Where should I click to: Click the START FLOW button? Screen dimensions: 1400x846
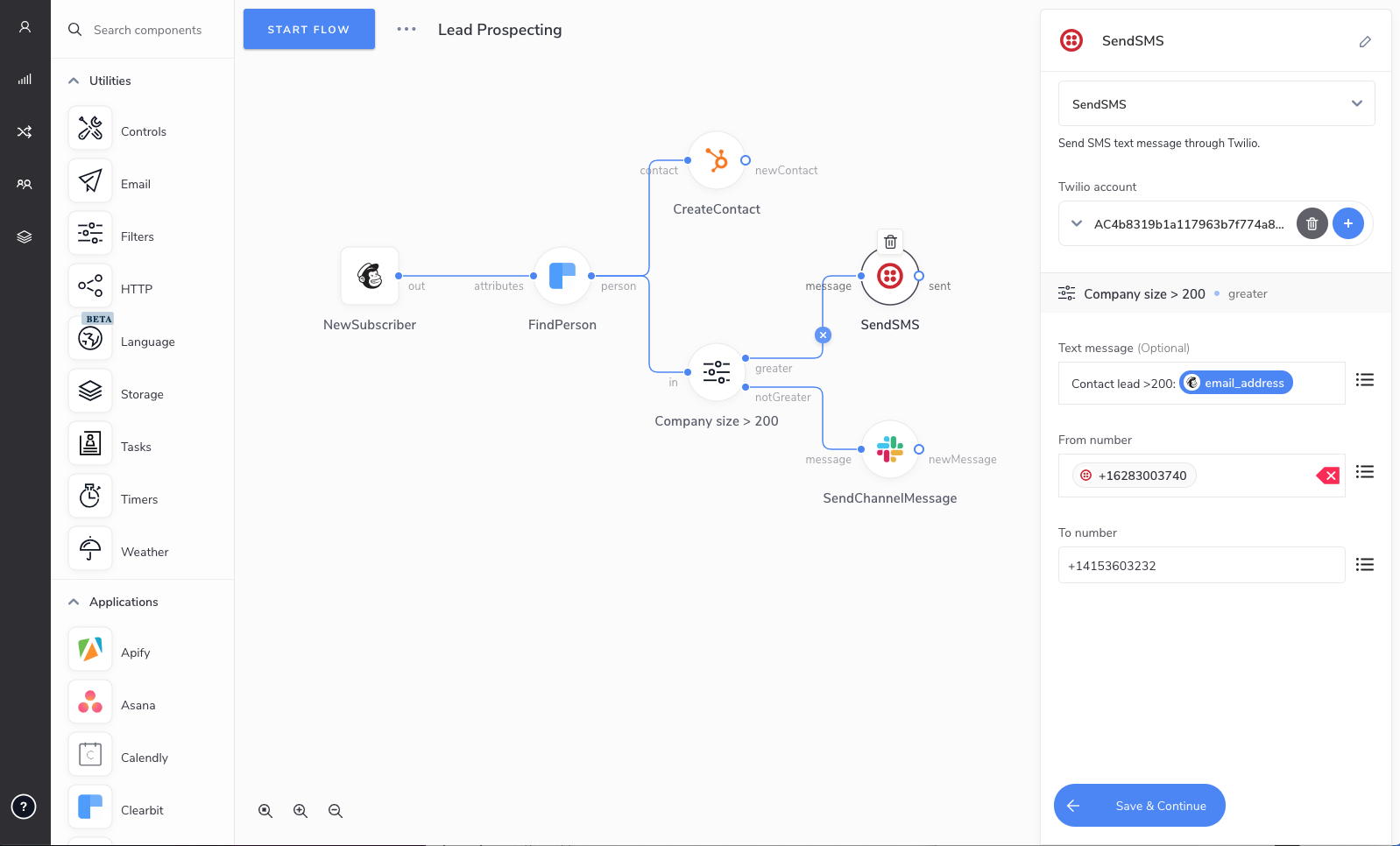click(x=308, y=29)
